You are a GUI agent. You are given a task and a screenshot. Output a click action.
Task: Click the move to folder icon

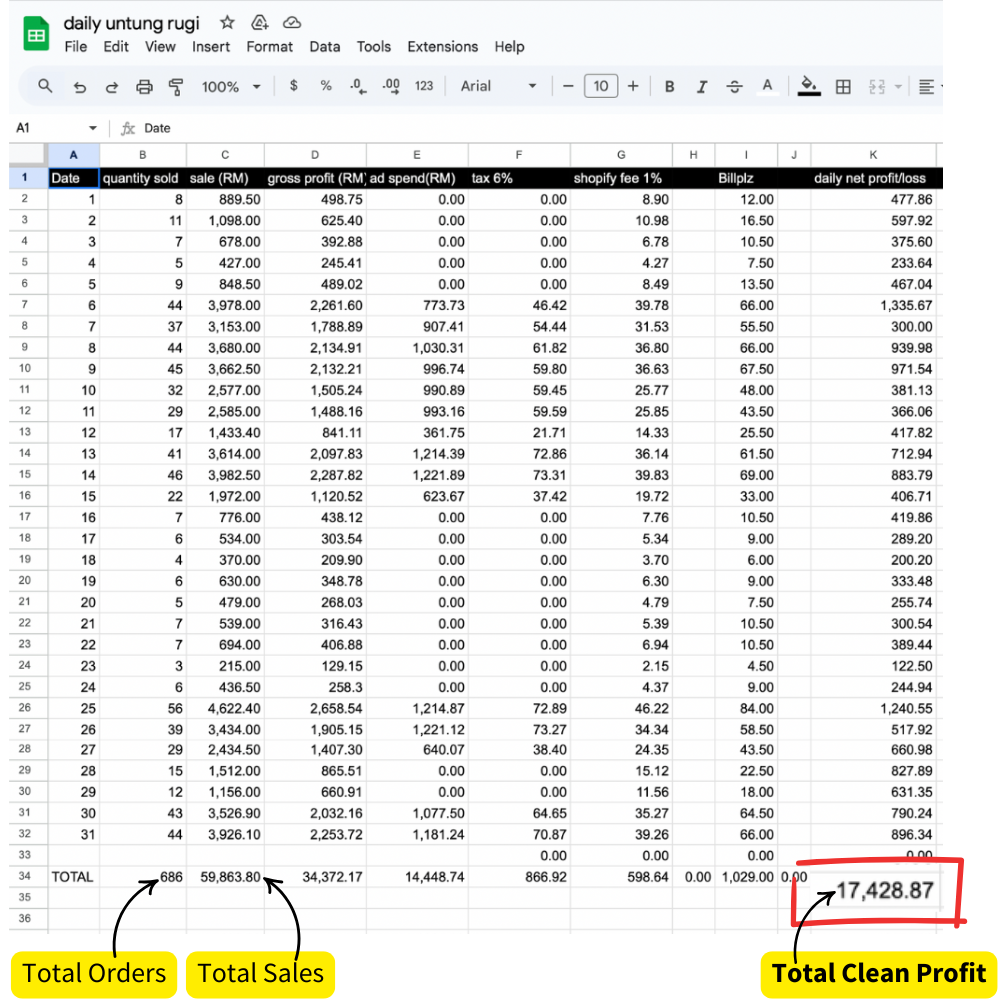coord(260,22)
